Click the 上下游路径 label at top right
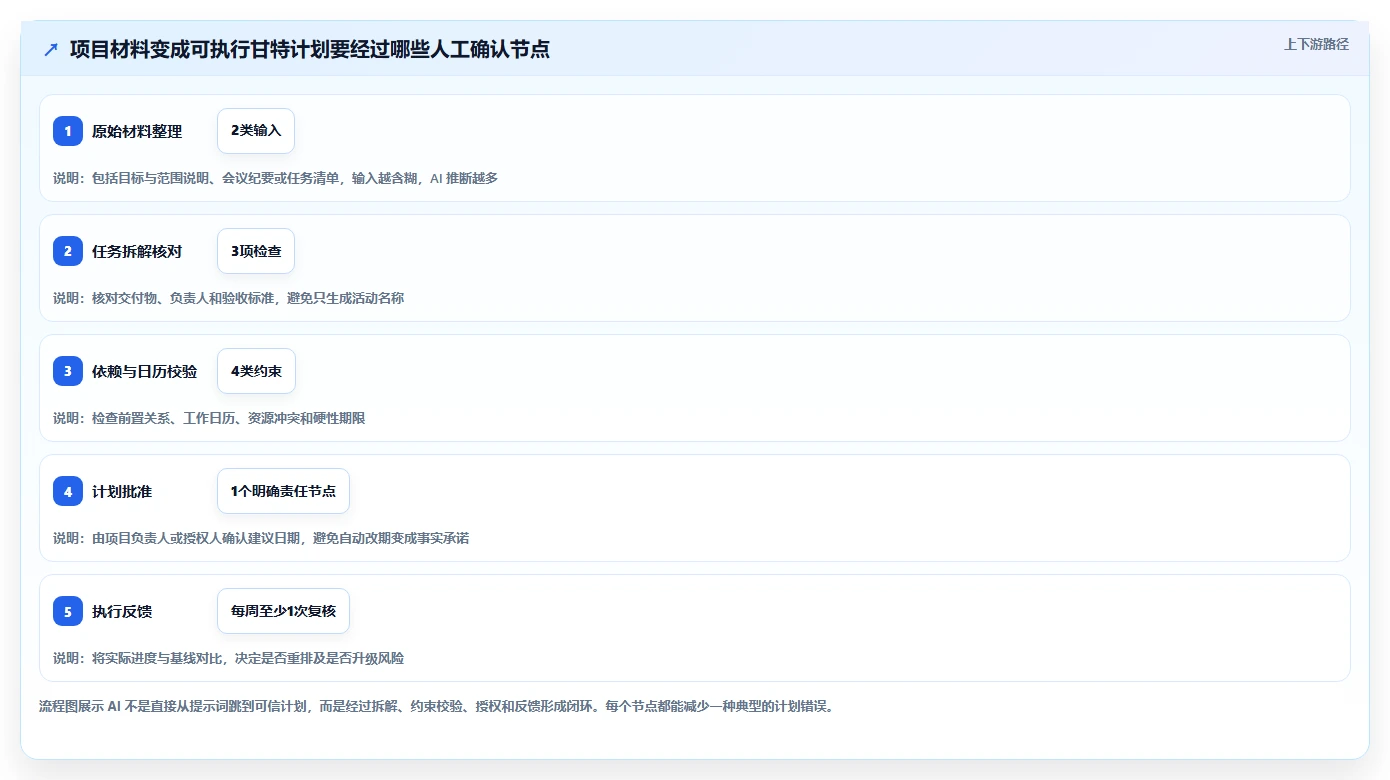This screenshot has height=780, width=1390. point(1316,44)
